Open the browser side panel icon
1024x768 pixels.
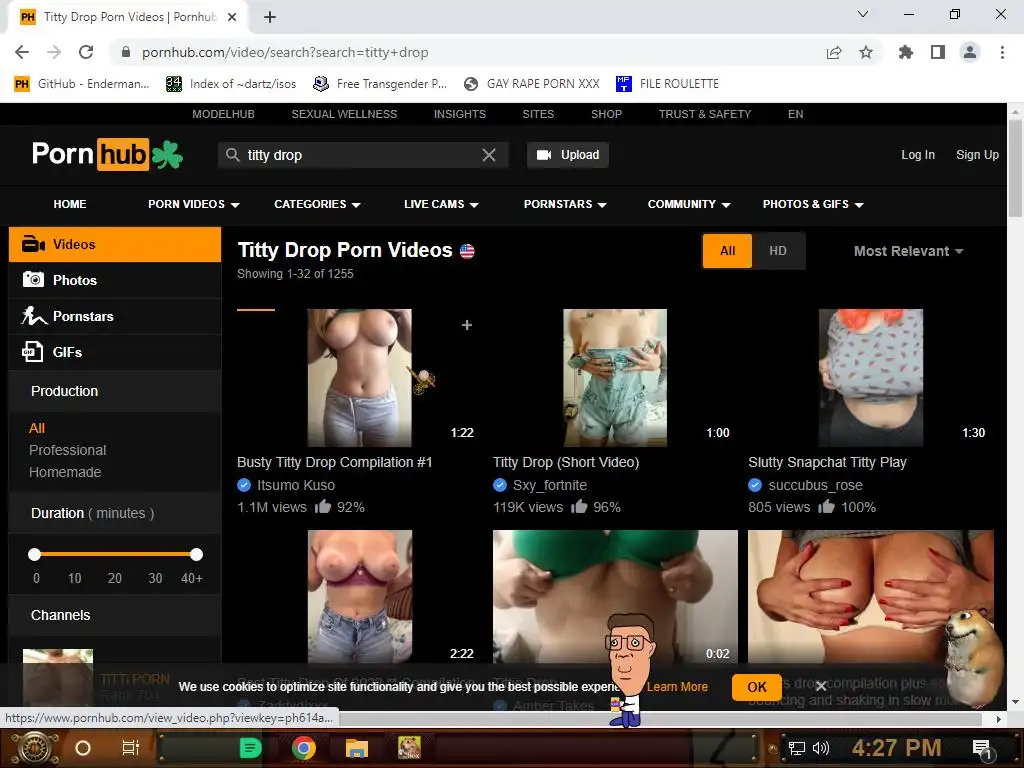coord(938,52)
